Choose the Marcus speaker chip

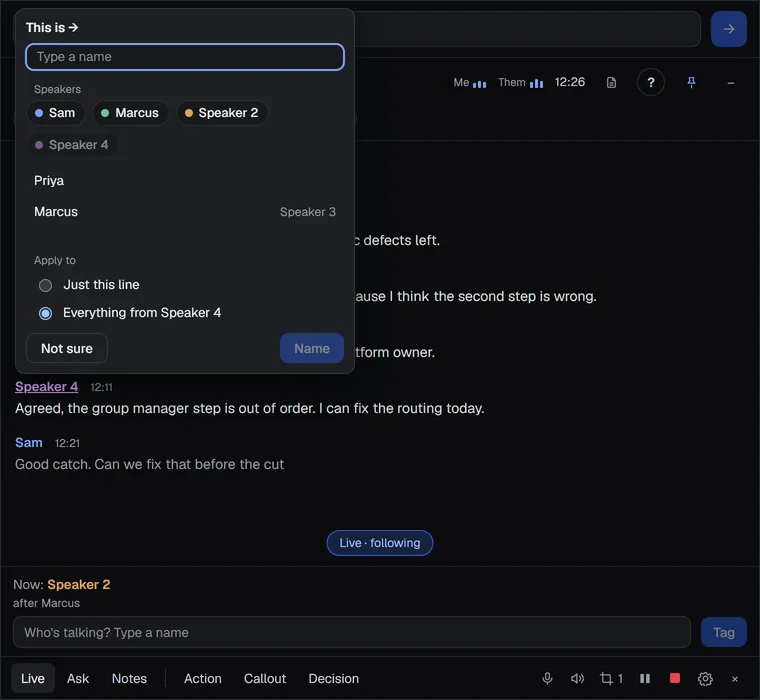pyautogui.click(x=130, y=113)
